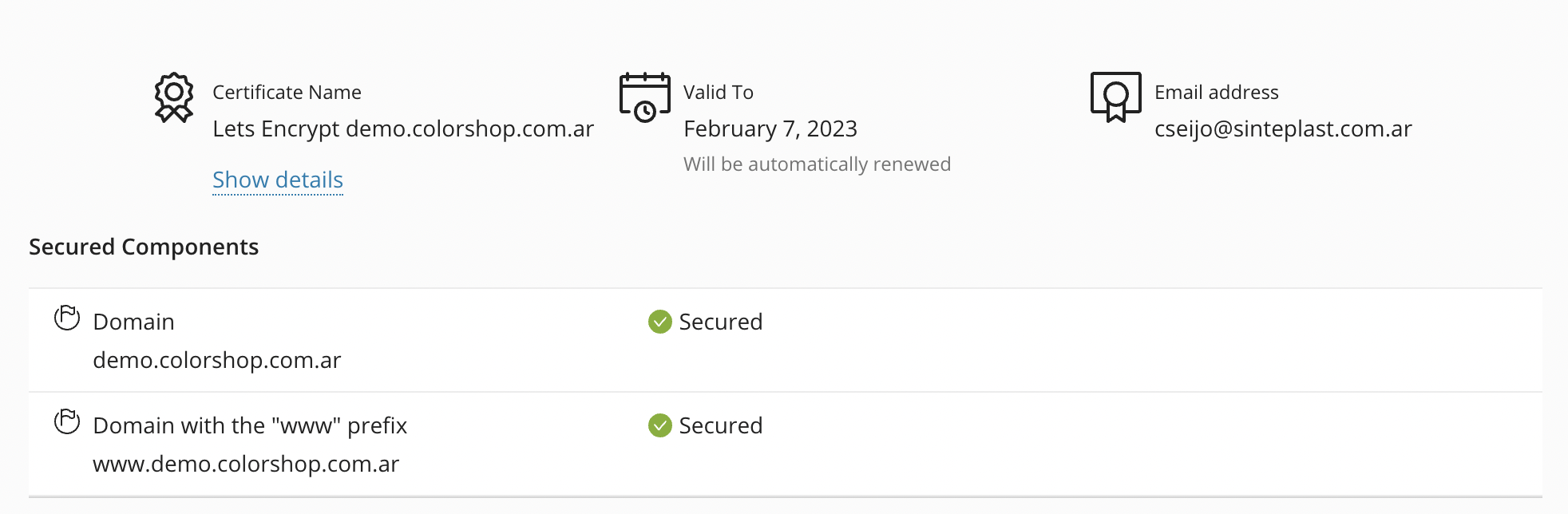This screenshot has width=1568, height=514.
Task: Click the Email address label
Action: 1216,93
